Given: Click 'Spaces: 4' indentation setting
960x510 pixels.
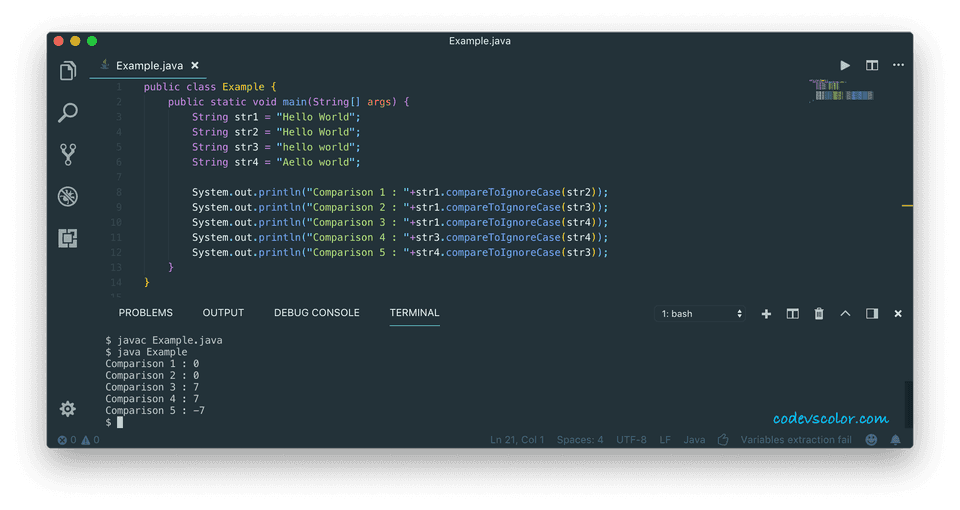Looking at the screenshot, I should [x=580, y=440].
